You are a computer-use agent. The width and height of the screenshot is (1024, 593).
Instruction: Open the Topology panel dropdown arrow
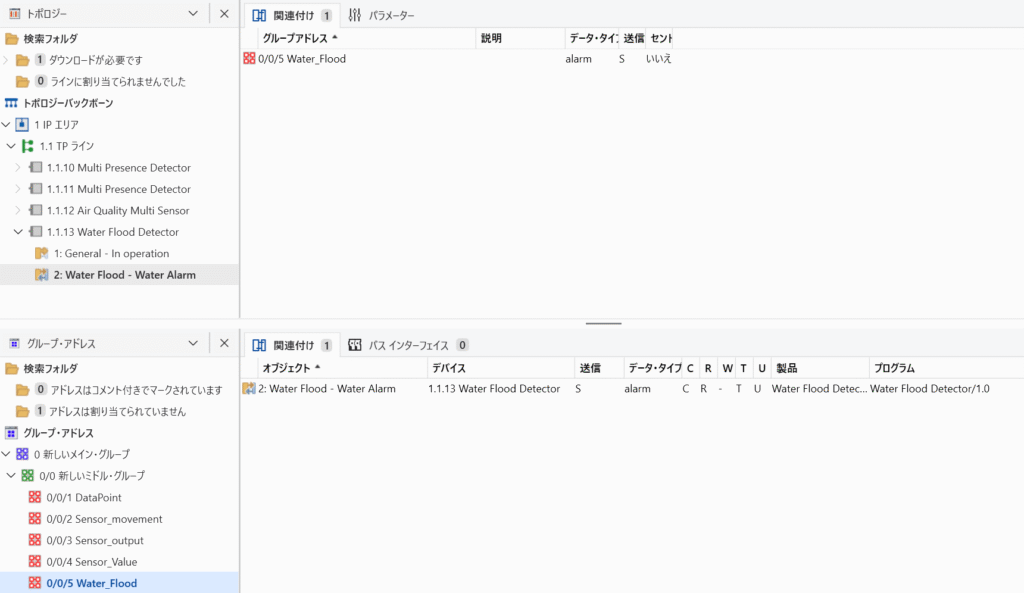pyautogui.click(x=193, y=14)
